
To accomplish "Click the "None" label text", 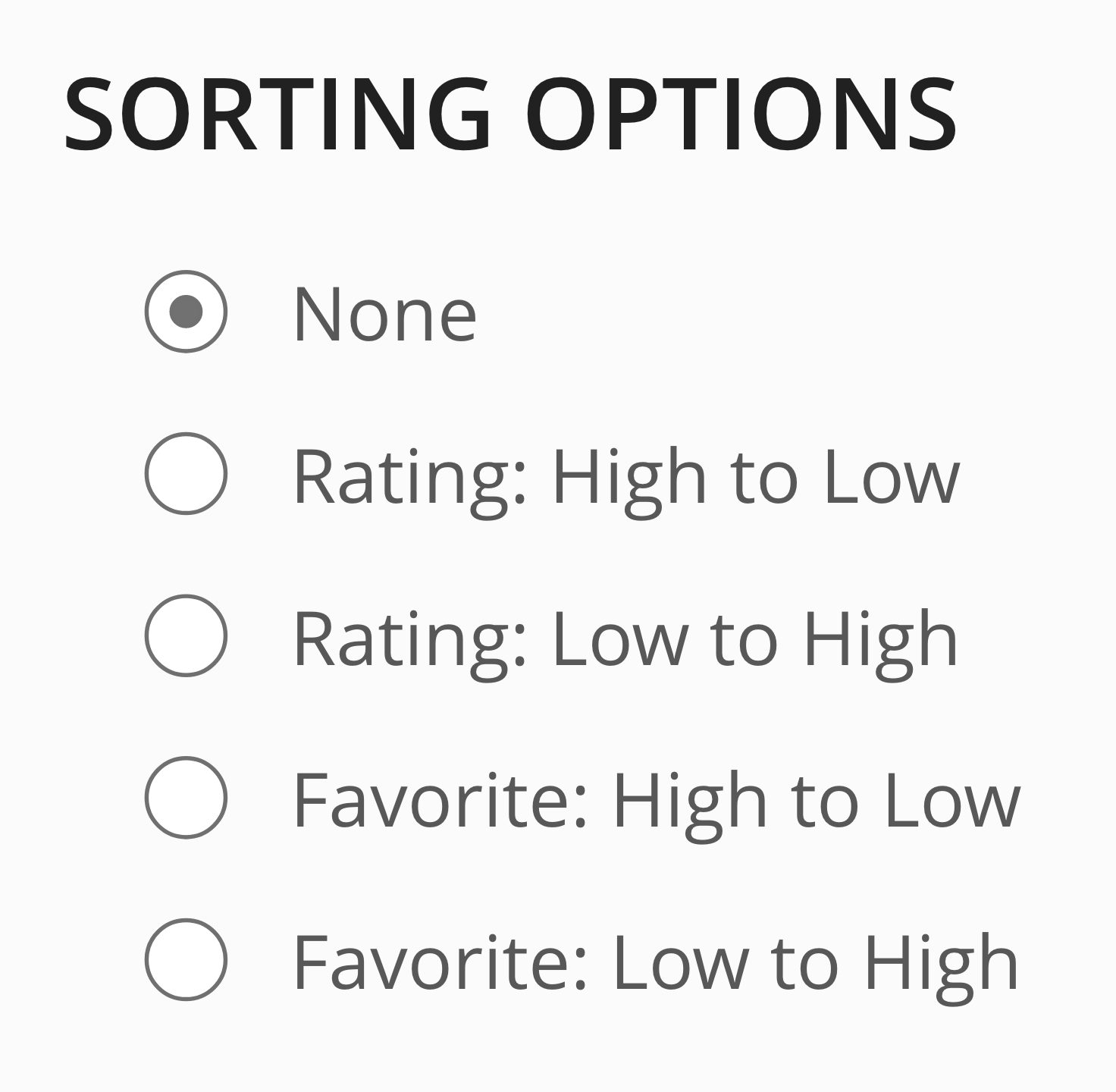I will (384, 314).
